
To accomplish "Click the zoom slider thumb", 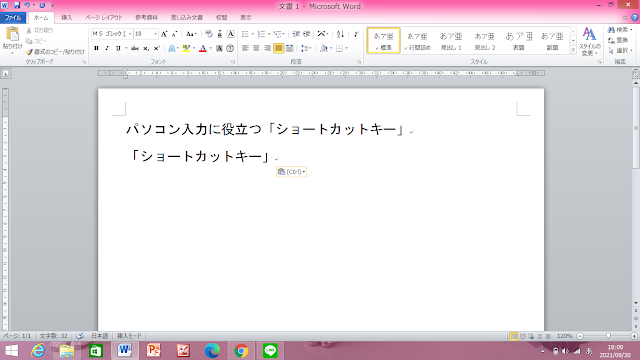I will (608, 336).
